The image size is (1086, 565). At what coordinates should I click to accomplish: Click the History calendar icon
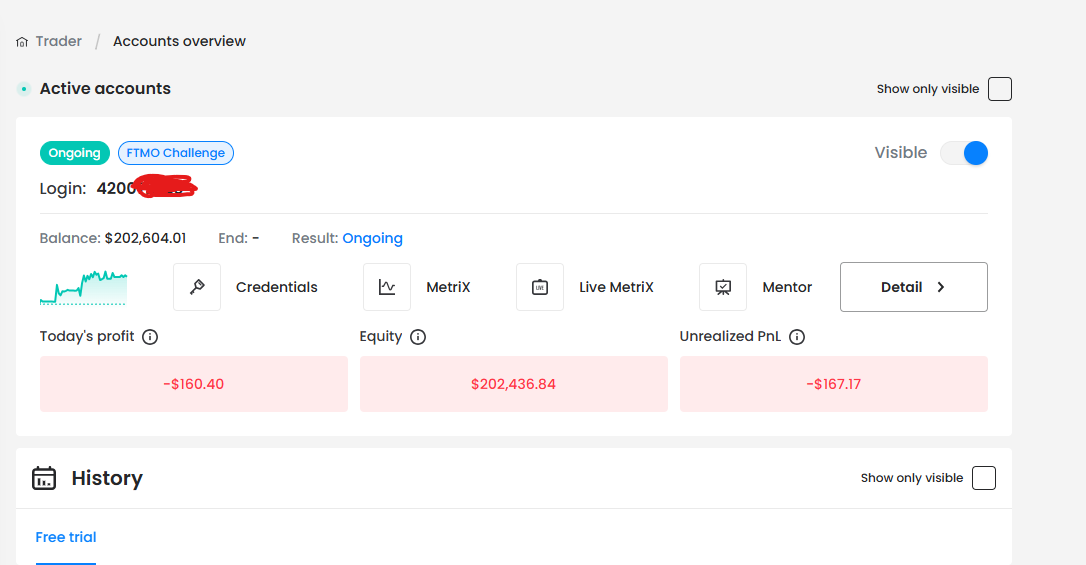[44, 478]
